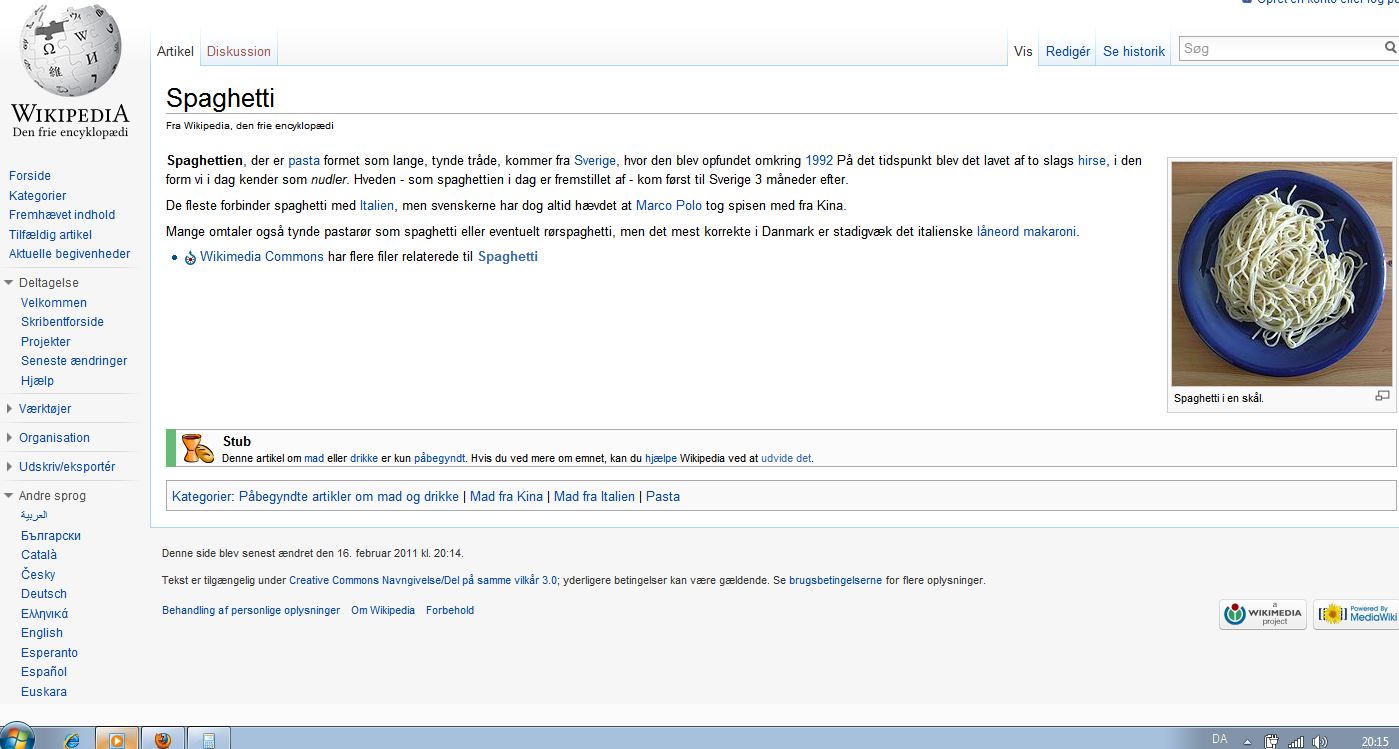Click the Søg search input field

[x=1280, y=48]
